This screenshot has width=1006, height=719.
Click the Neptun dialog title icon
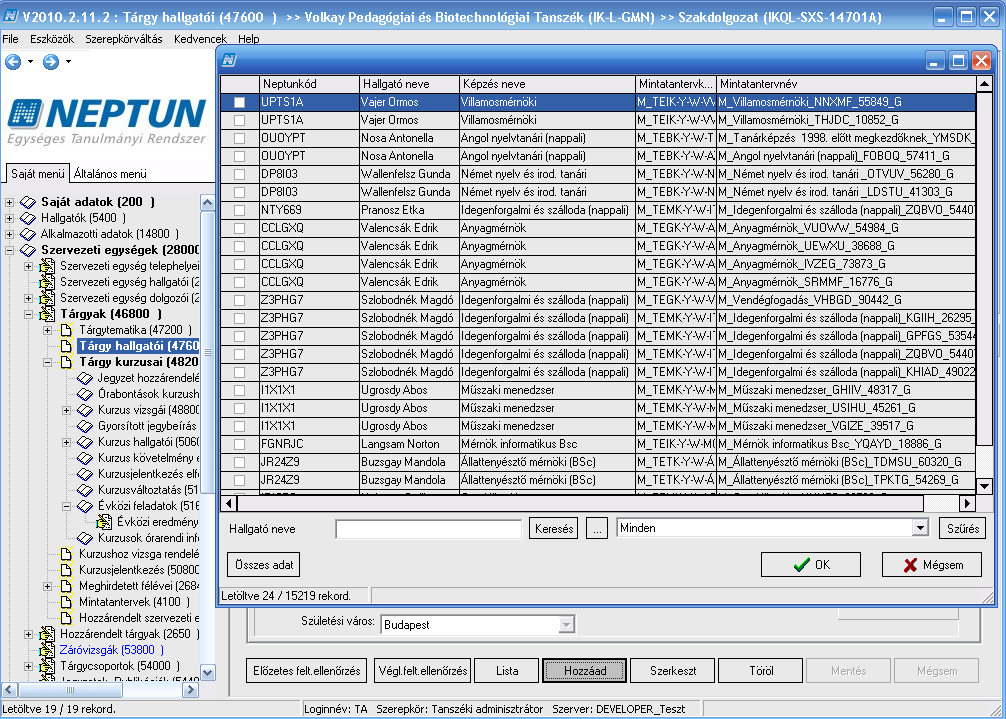[229, 60]
